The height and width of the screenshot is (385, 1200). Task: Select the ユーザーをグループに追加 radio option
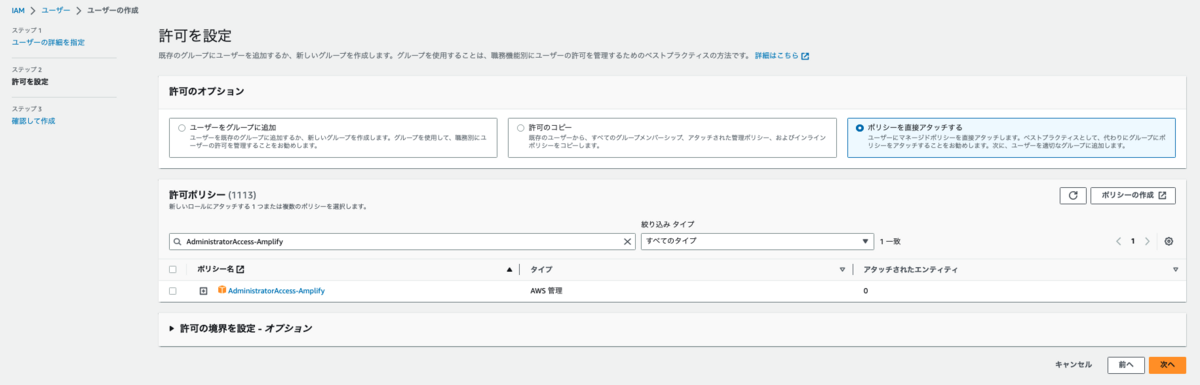pyautogui.click(x=181, y=128)
